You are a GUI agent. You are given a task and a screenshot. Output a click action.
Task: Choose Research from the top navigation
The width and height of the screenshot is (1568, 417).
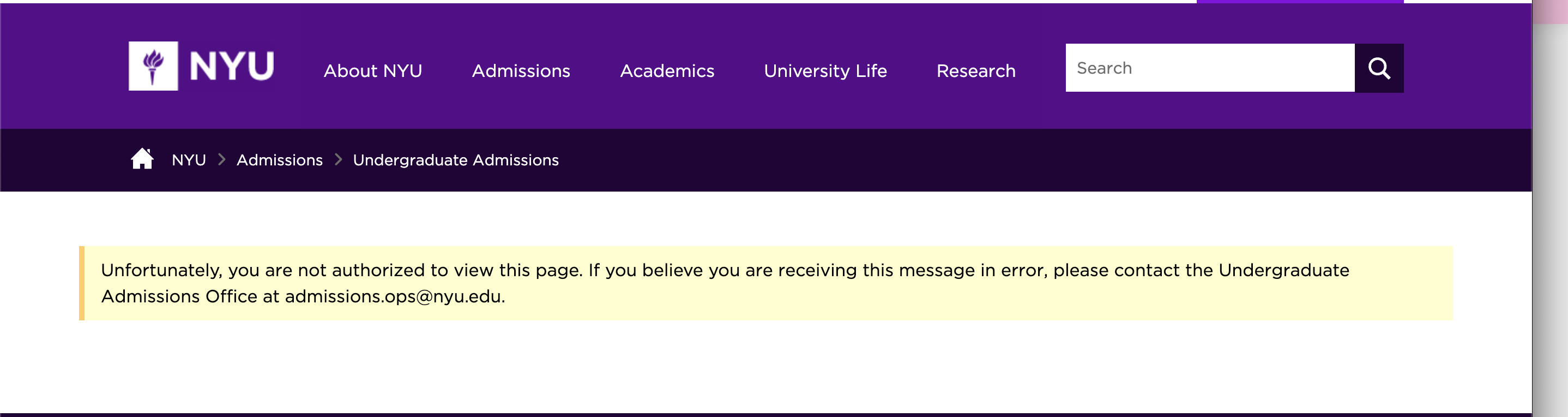coord(976,71)
